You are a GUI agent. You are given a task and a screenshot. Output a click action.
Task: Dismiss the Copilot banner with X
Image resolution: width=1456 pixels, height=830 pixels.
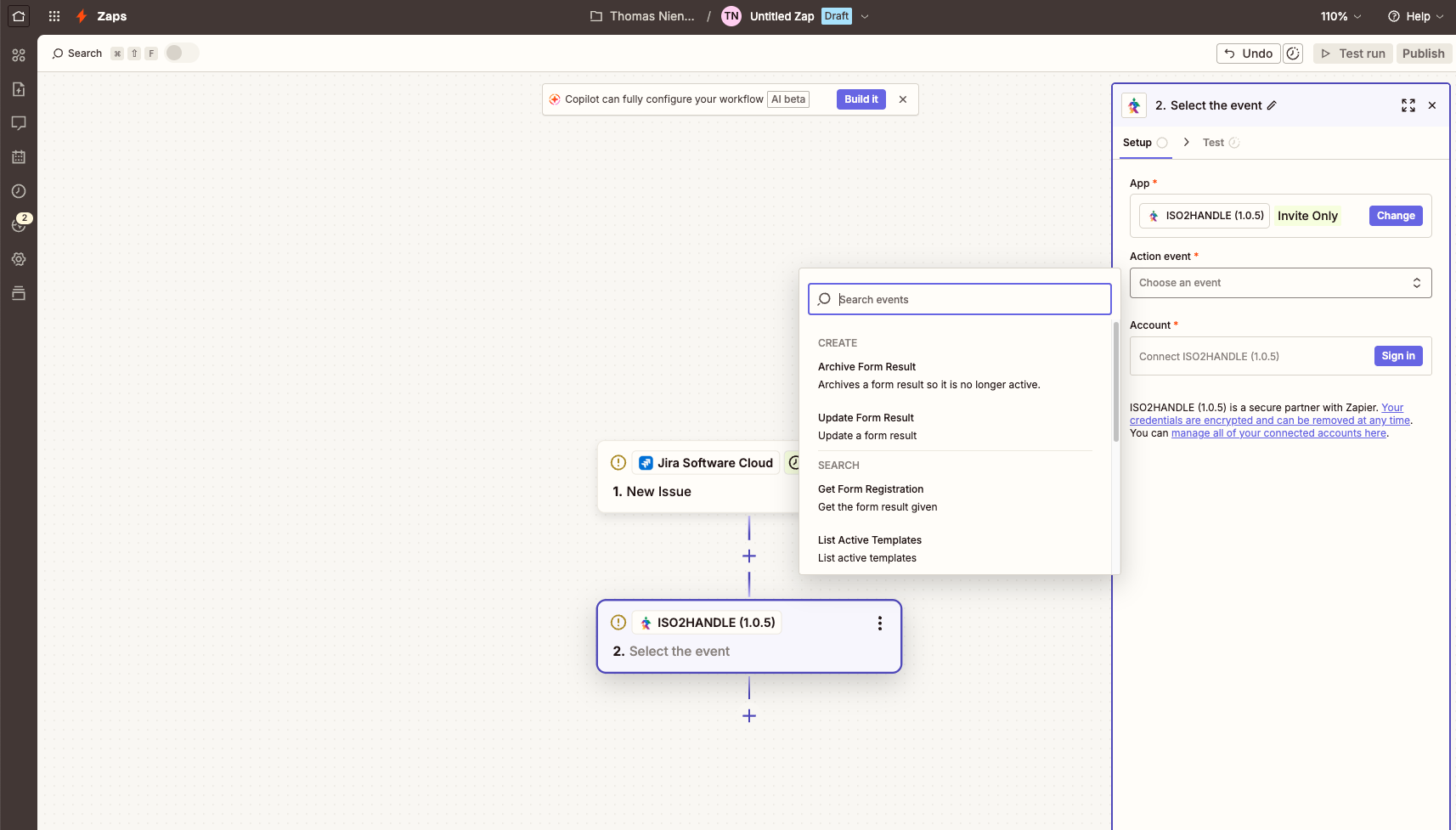point(902,99)
